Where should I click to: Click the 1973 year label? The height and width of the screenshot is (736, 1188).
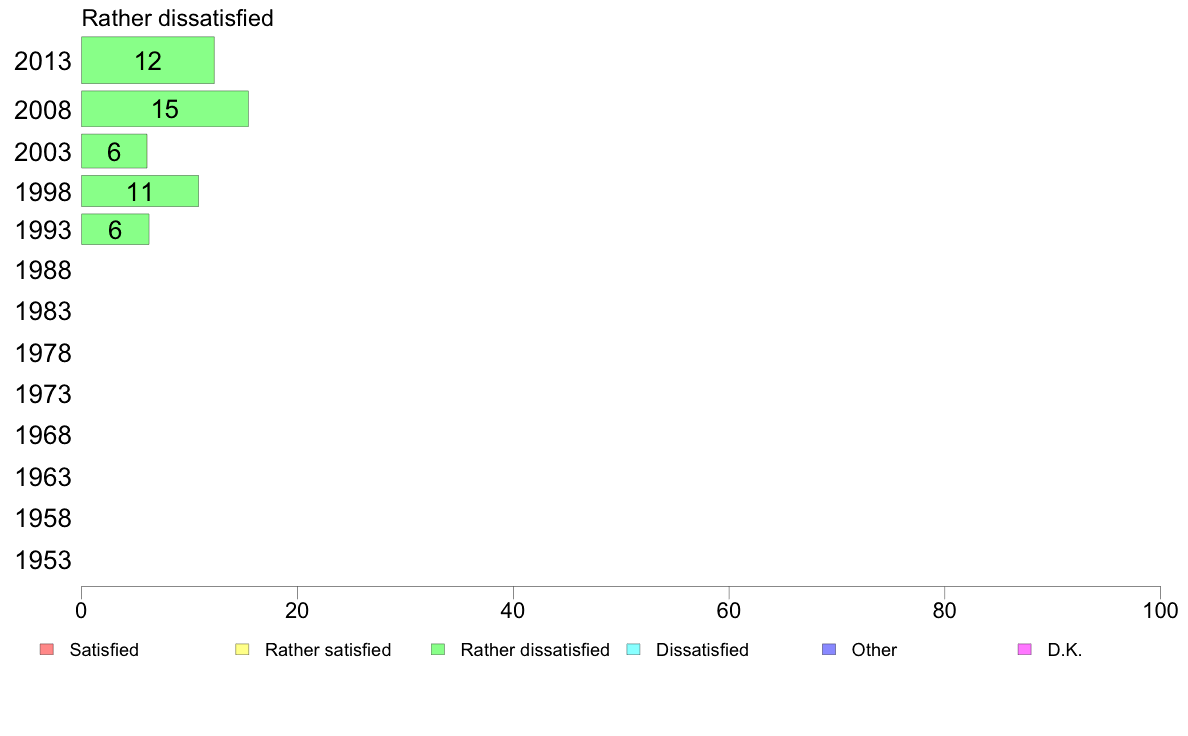pos(43,394)
